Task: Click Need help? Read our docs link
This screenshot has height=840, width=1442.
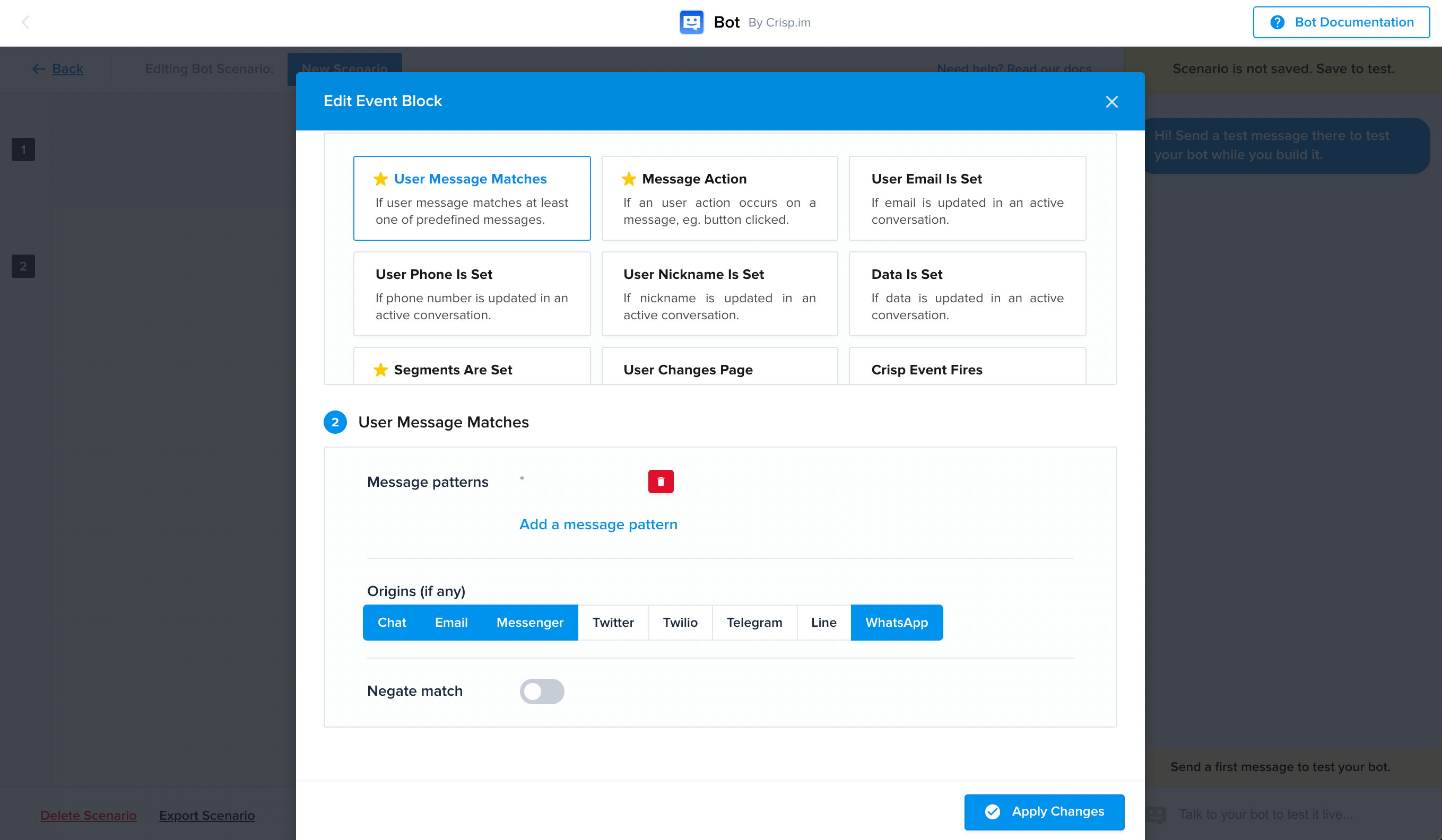Action: [1014, 68]
